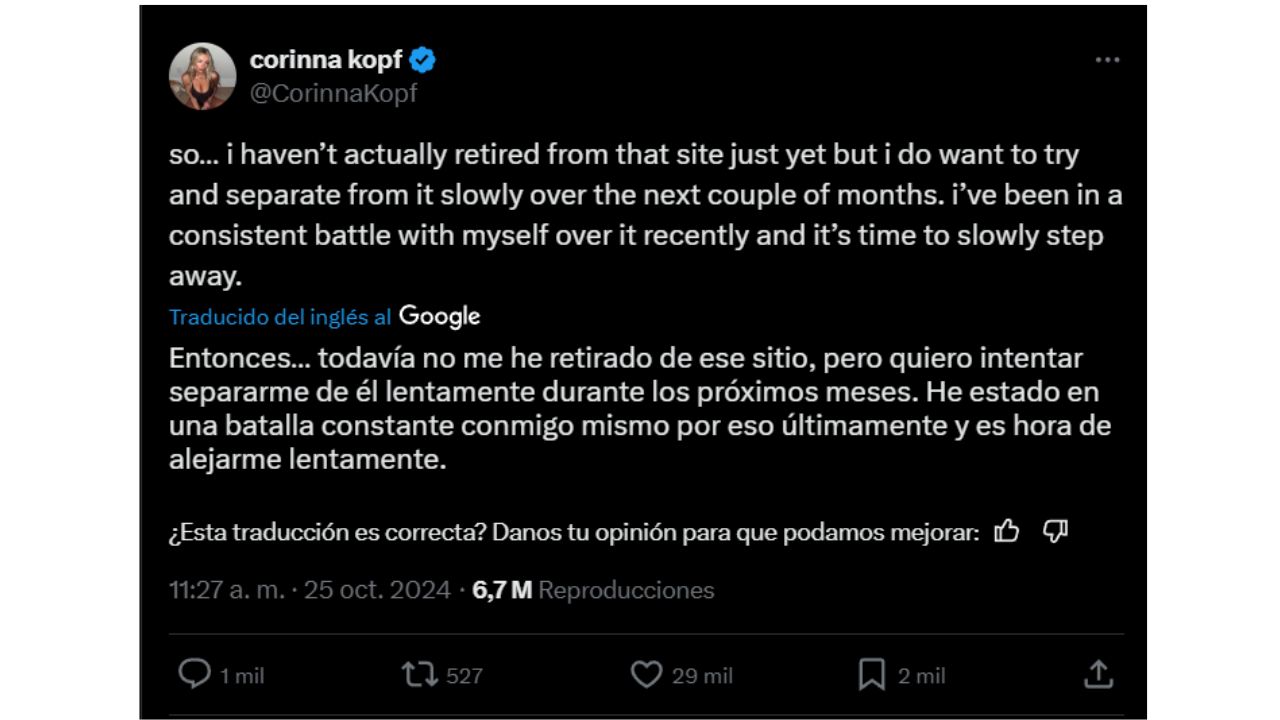Give positive translation feedback with thumbs up
Image resolution: width=1280 pixels, height=720 pixels.
click(x=1007, y=531)
